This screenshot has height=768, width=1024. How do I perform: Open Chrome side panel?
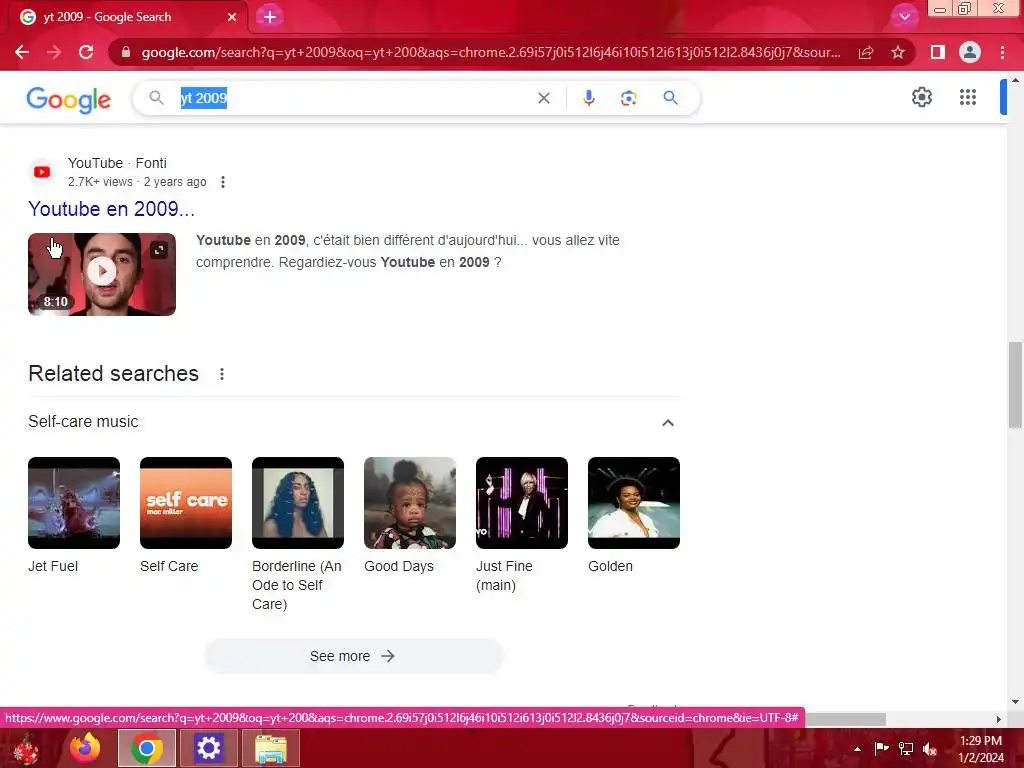click(938, 52)
